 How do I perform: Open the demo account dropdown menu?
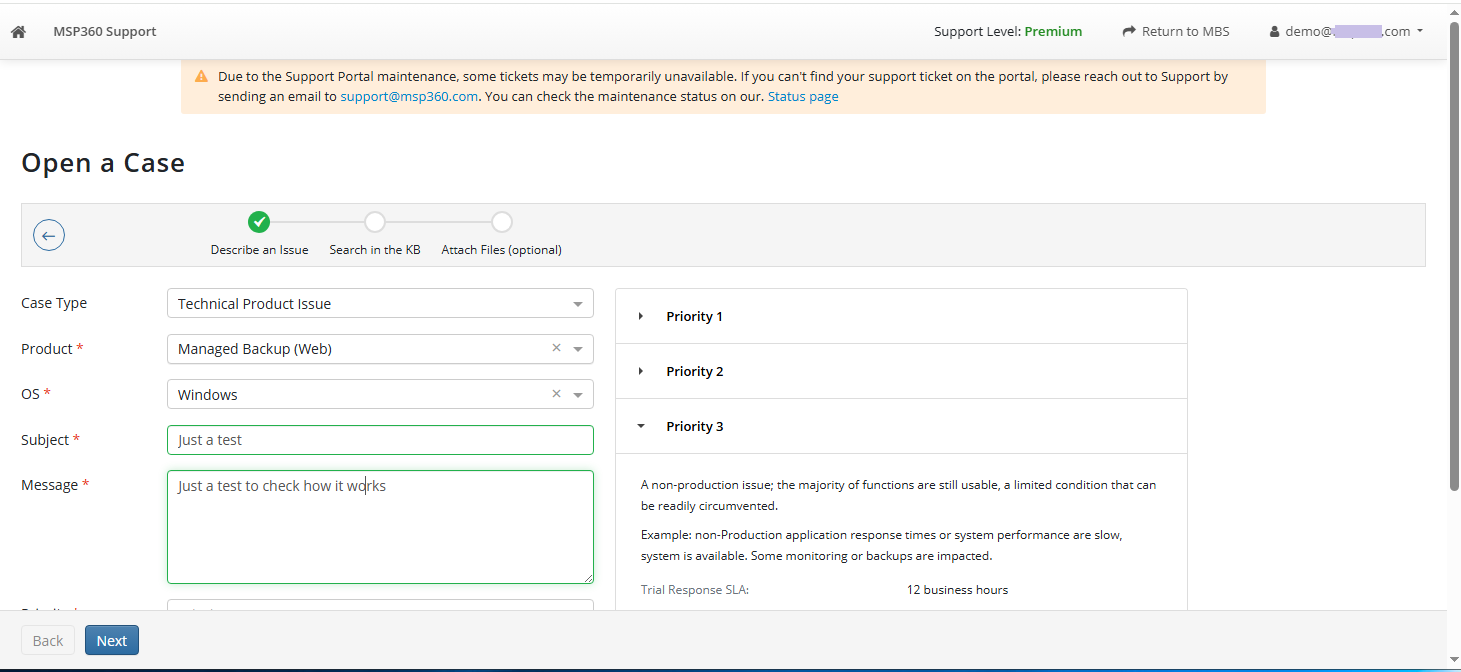point(1346,31)
